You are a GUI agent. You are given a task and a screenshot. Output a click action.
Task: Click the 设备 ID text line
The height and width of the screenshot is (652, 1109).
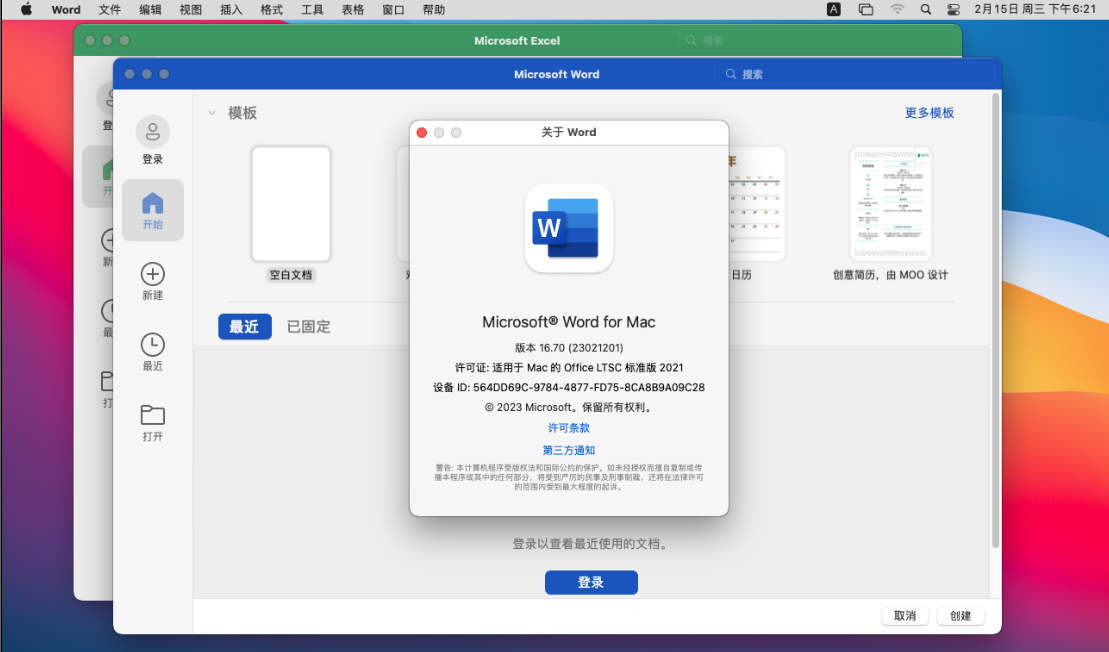[x=569, y=388]
